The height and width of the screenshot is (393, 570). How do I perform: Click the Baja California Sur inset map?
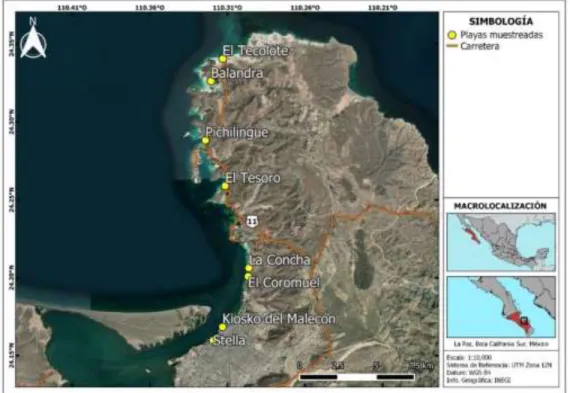pos(501,307)
